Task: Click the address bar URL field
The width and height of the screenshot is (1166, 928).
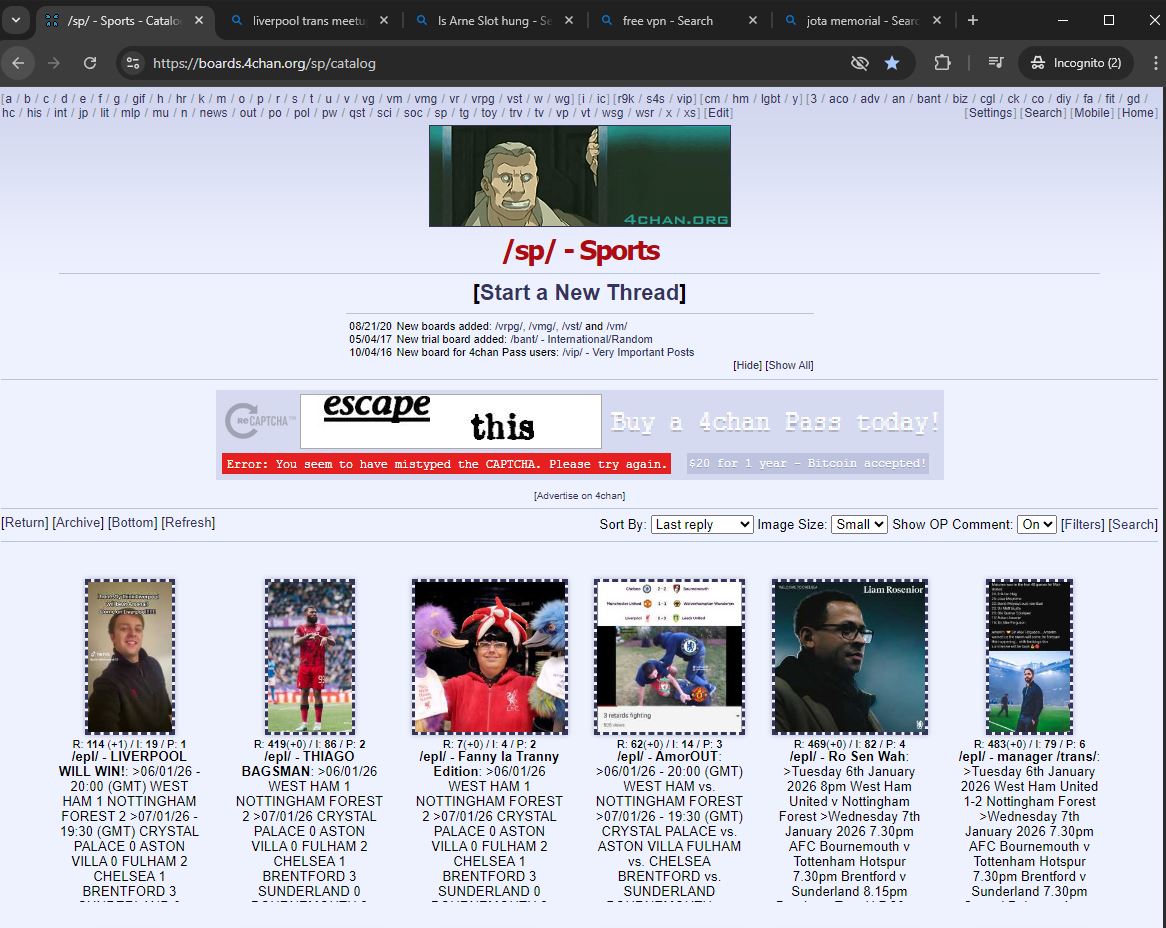Action: (x=491, y=63)
